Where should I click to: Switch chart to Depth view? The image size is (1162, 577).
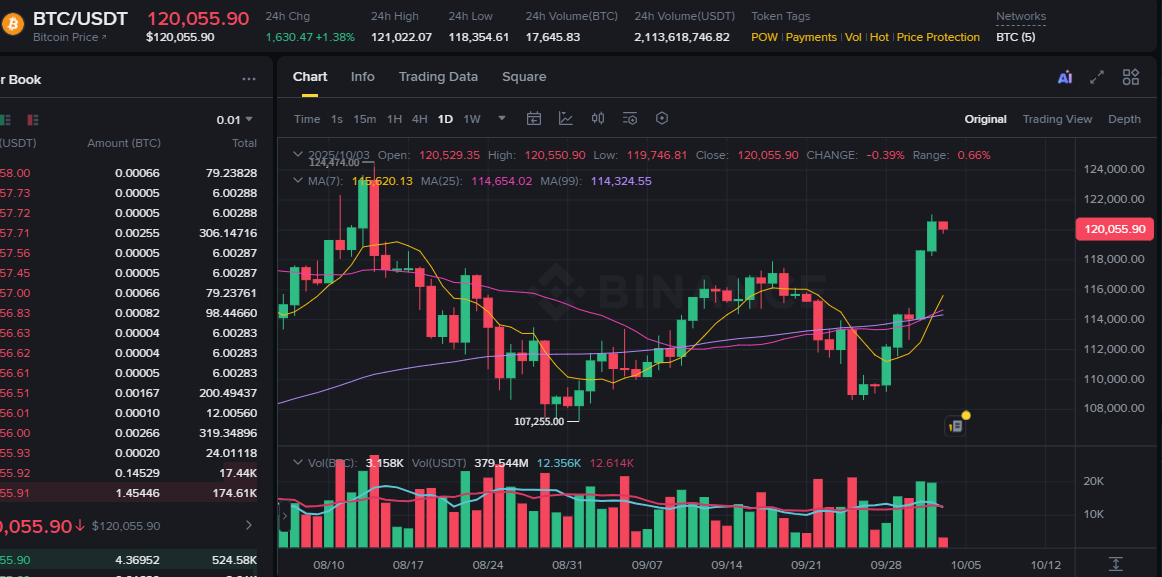(x=1124, y=118)
